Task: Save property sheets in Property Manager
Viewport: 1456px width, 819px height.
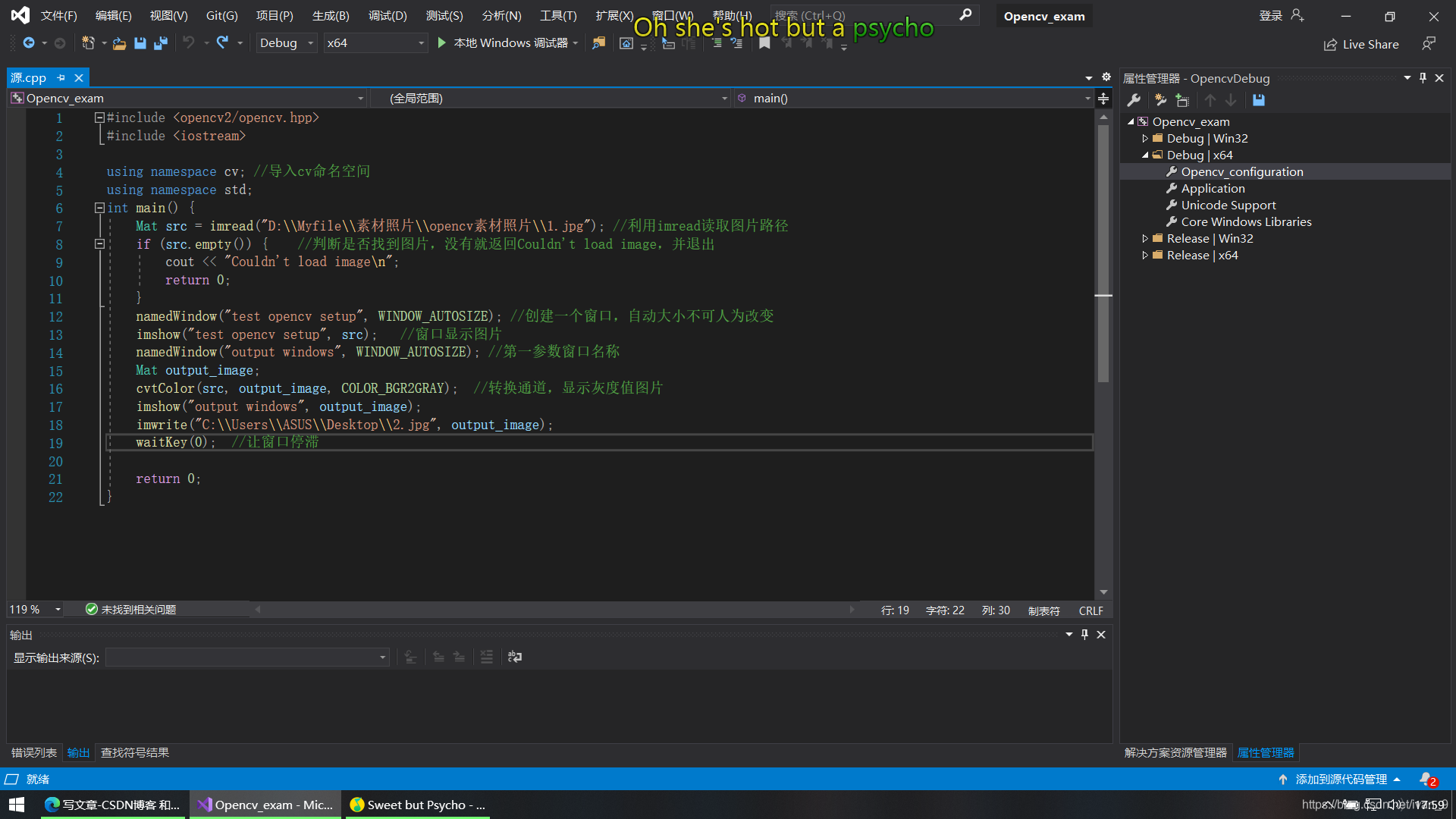Action: coord(1259,100)
